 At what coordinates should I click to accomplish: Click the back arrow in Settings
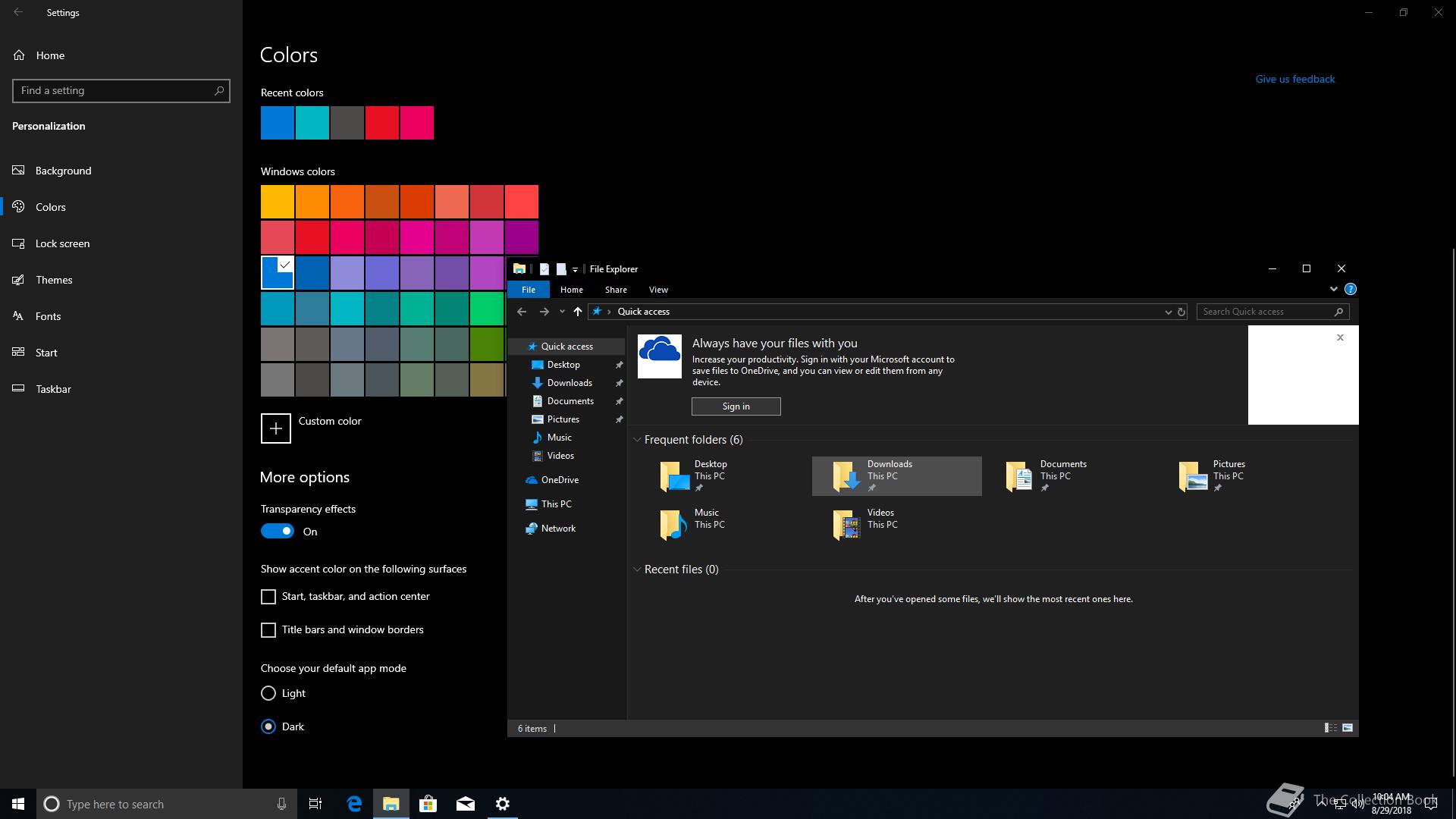point(18,12)
